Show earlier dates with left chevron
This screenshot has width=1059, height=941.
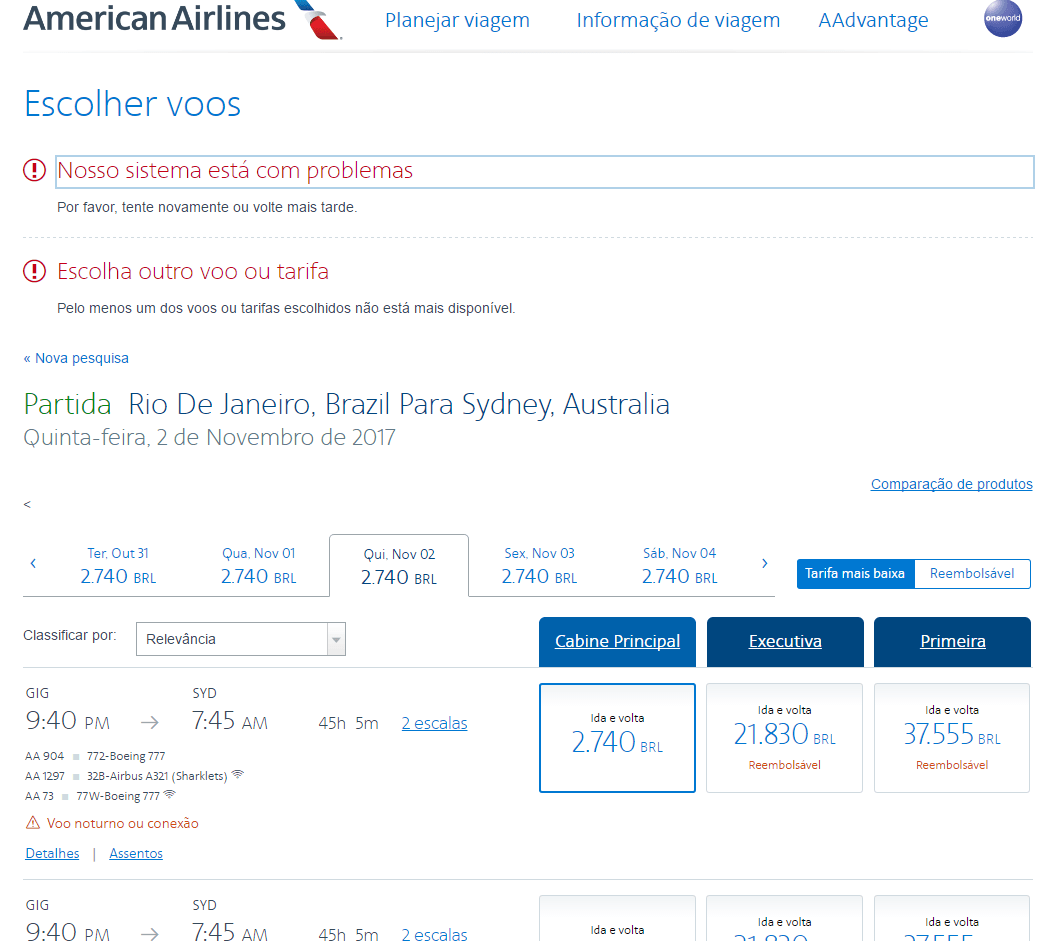(x=33, y=564)
